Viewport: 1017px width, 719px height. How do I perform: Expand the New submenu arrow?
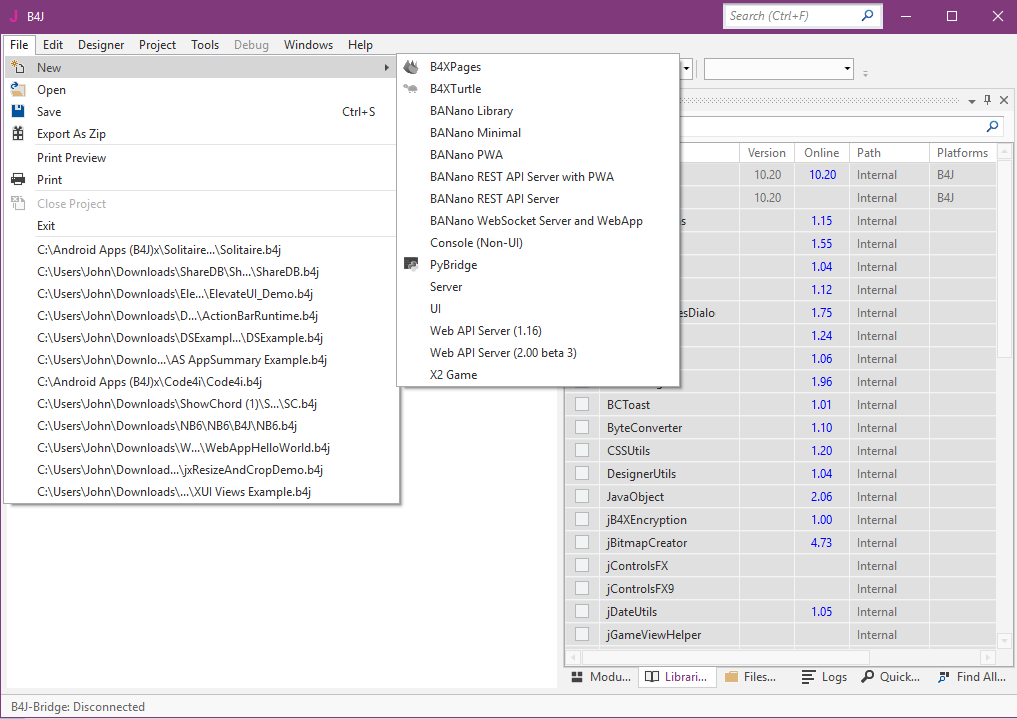387,67
